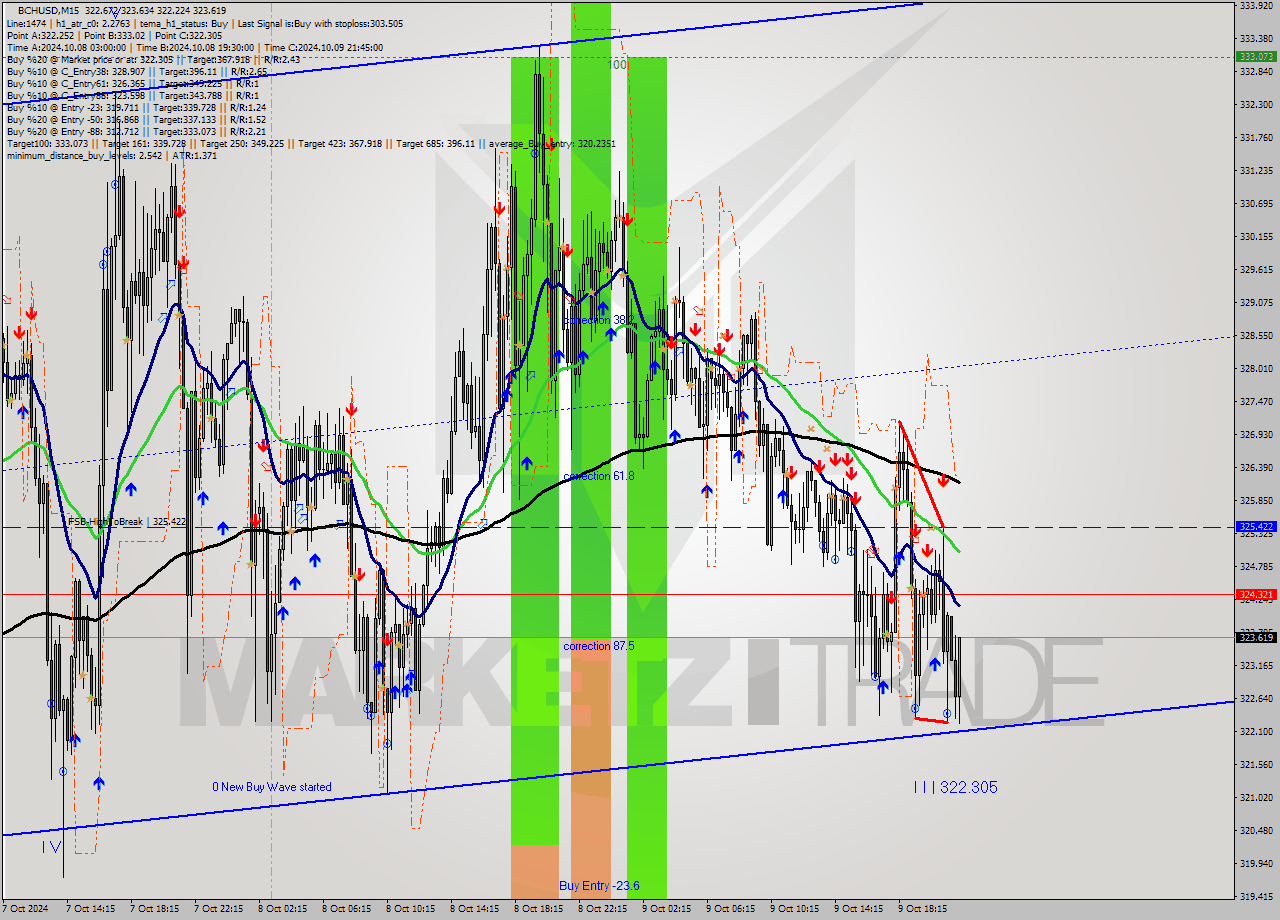
Task: Click the '9 Oct 18:15' time axis label
Action: pos(922,909)
